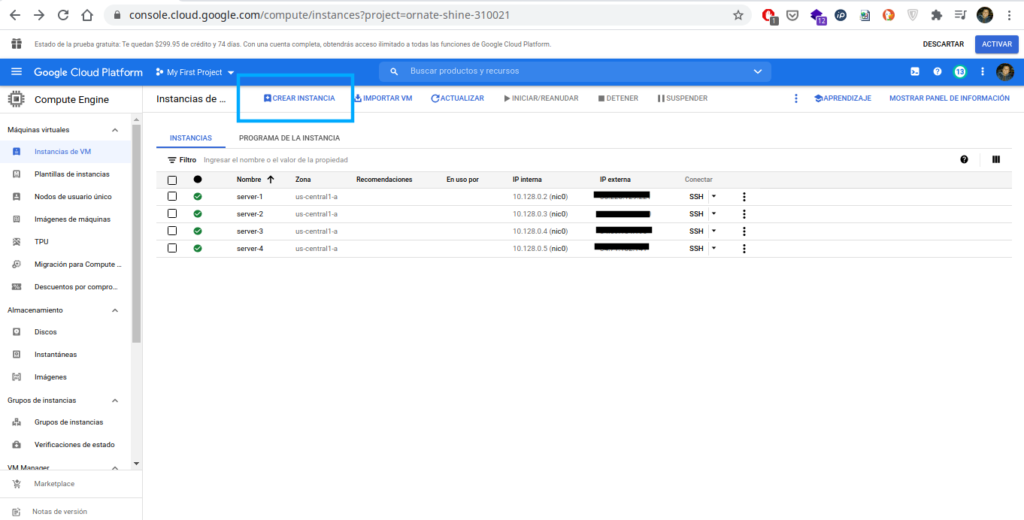Select the server-1 checkbox

pyautogui.click(x=172, y=197)
